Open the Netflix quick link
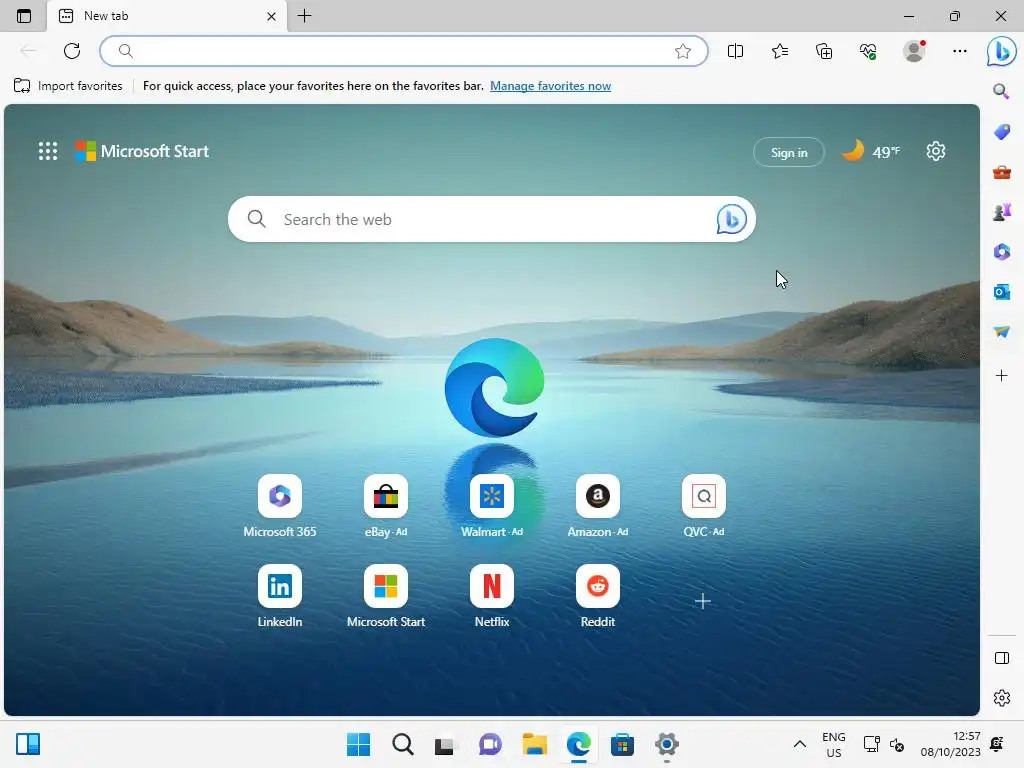Image resolution: width=1024 pixels, height=768 pixels. tap(492, 596)
